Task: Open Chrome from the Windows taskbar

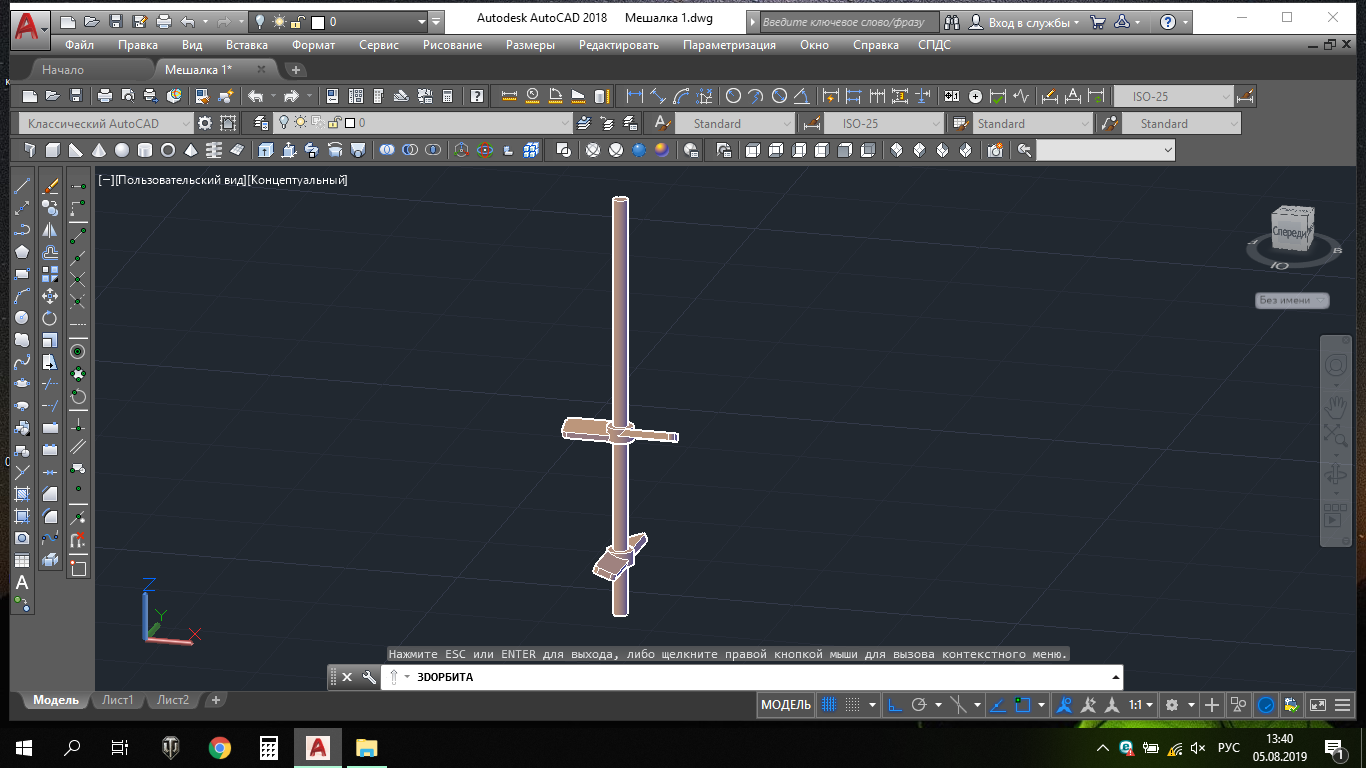Action: click(220, 748)
